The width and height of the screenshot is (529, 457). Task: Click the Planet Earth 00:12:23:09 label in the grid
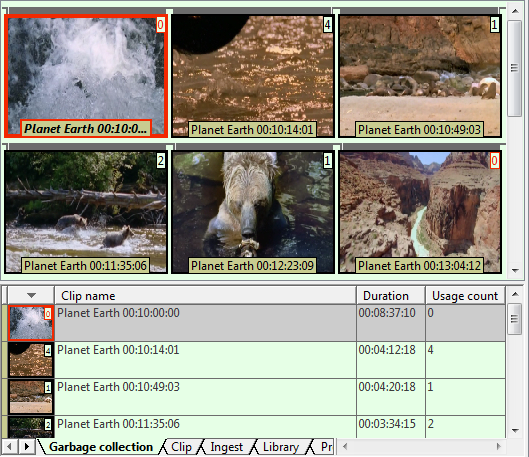[x=252, y=266]
